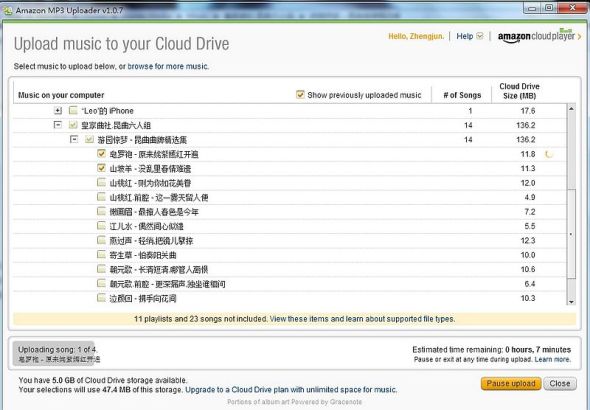Check the song sized 12.3 MB
The height and width of the screenshot is (410, 590).
(101, 240)
